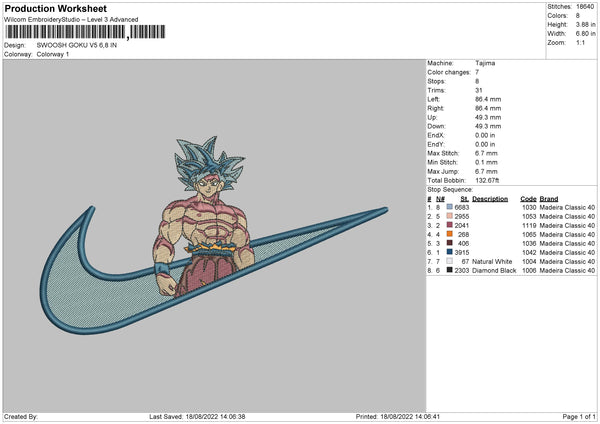Image resolution: width=600 pixels, height=424 pixels.
Task: Click the Natural White color swatch
Action: tap(450, 261)
